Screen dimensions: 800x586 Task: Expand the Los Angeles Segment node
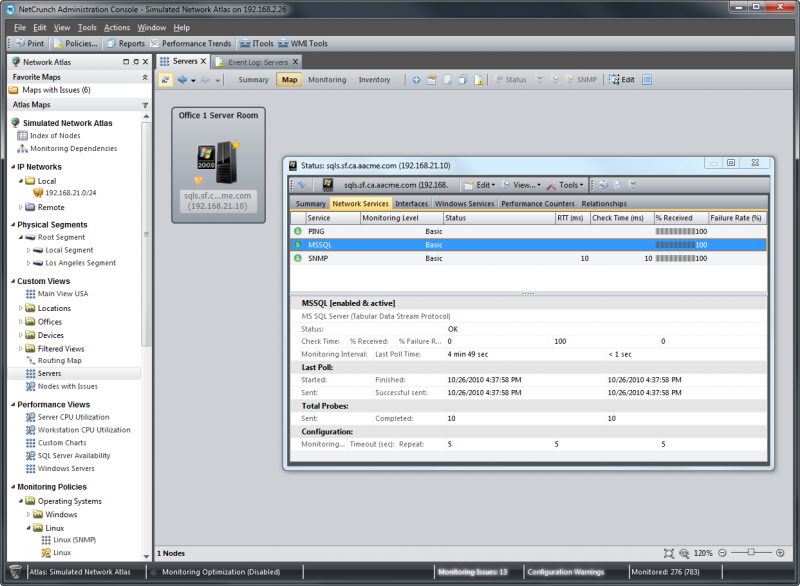(29, 263)
